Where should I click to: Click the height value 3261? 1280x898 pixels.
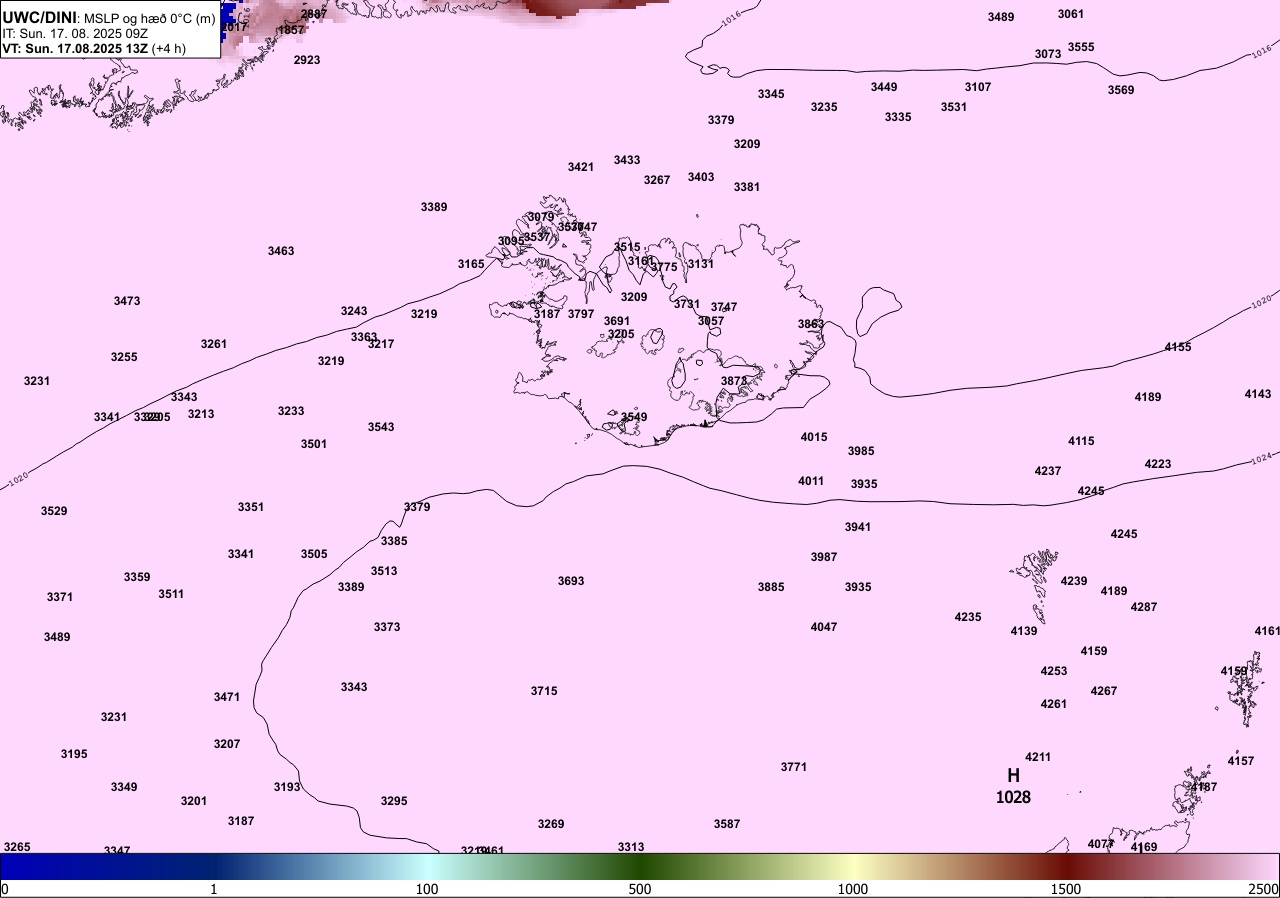tap(214, 344)
